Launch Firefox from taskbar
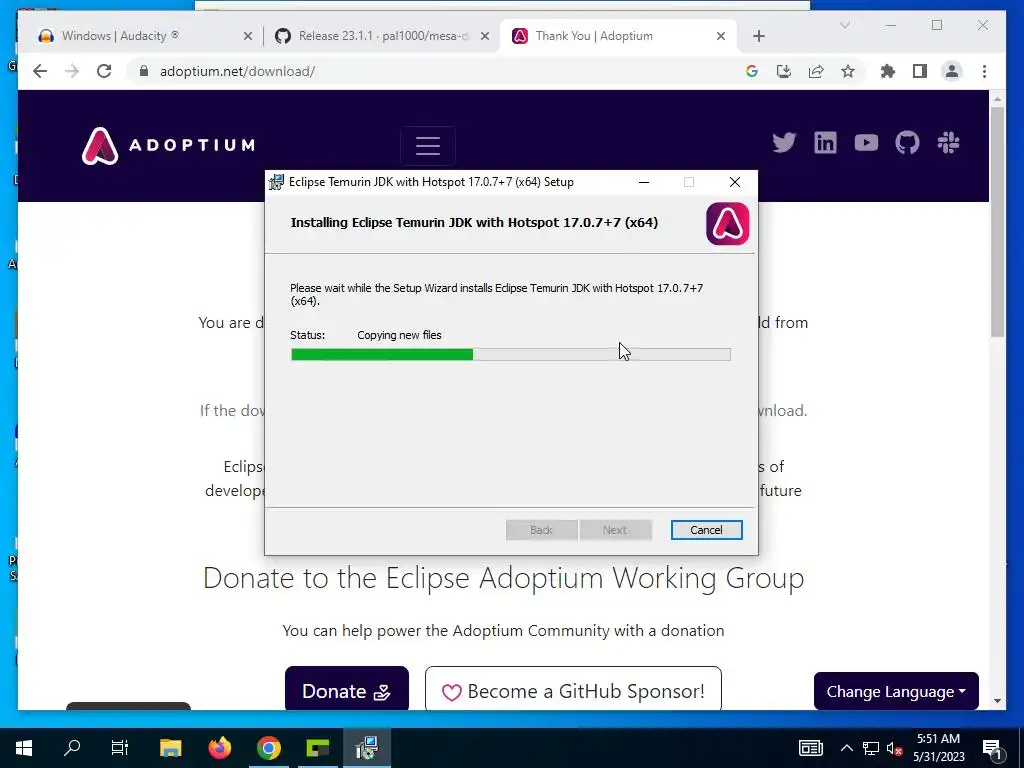 pyautogui.click(x=219, y=748)
